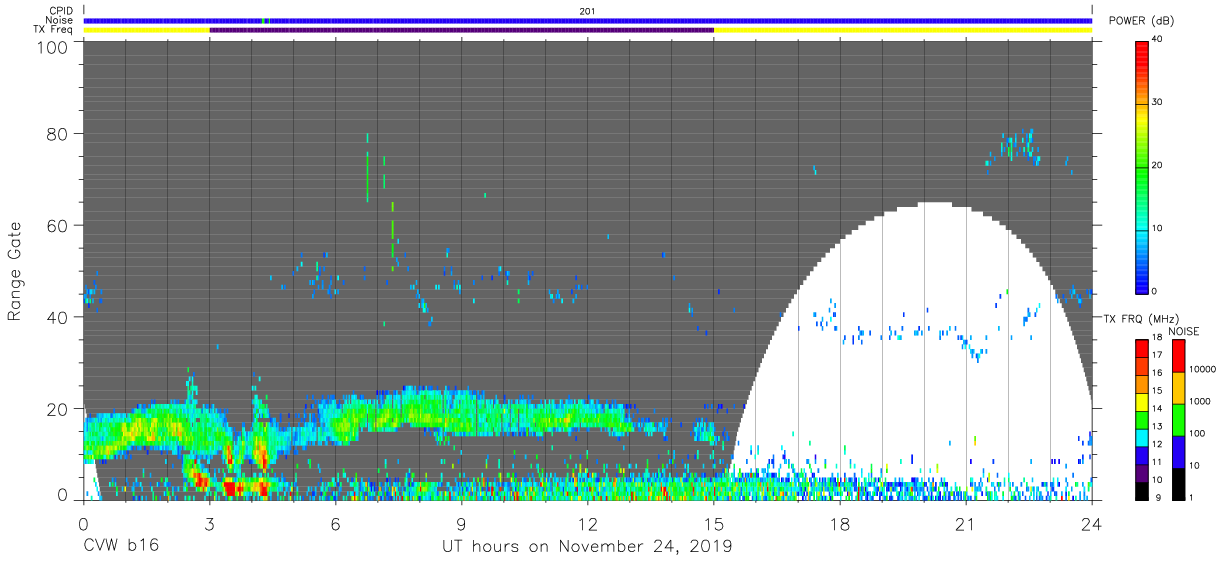Click the Range Gate tick label 20
Screen dimensions: 1228x567
(x=56, y=409)
